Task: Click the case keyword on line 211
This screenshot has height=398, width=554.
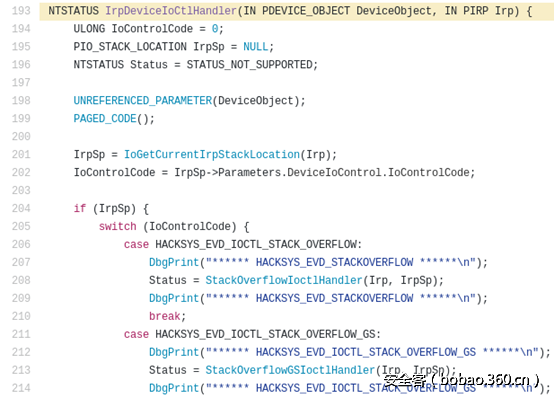Action: click(x=136, y=334)
